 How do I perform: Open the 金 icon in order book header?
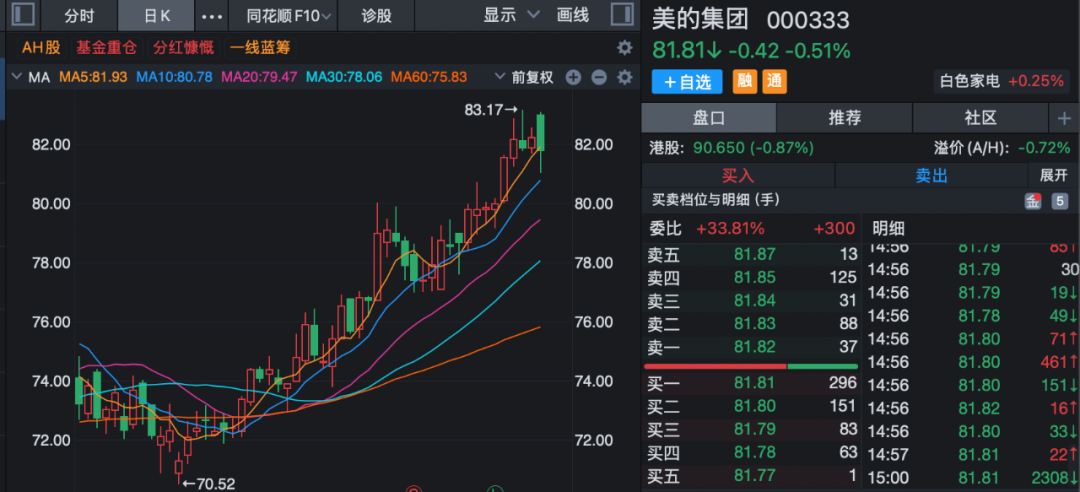click(1031, 201)
